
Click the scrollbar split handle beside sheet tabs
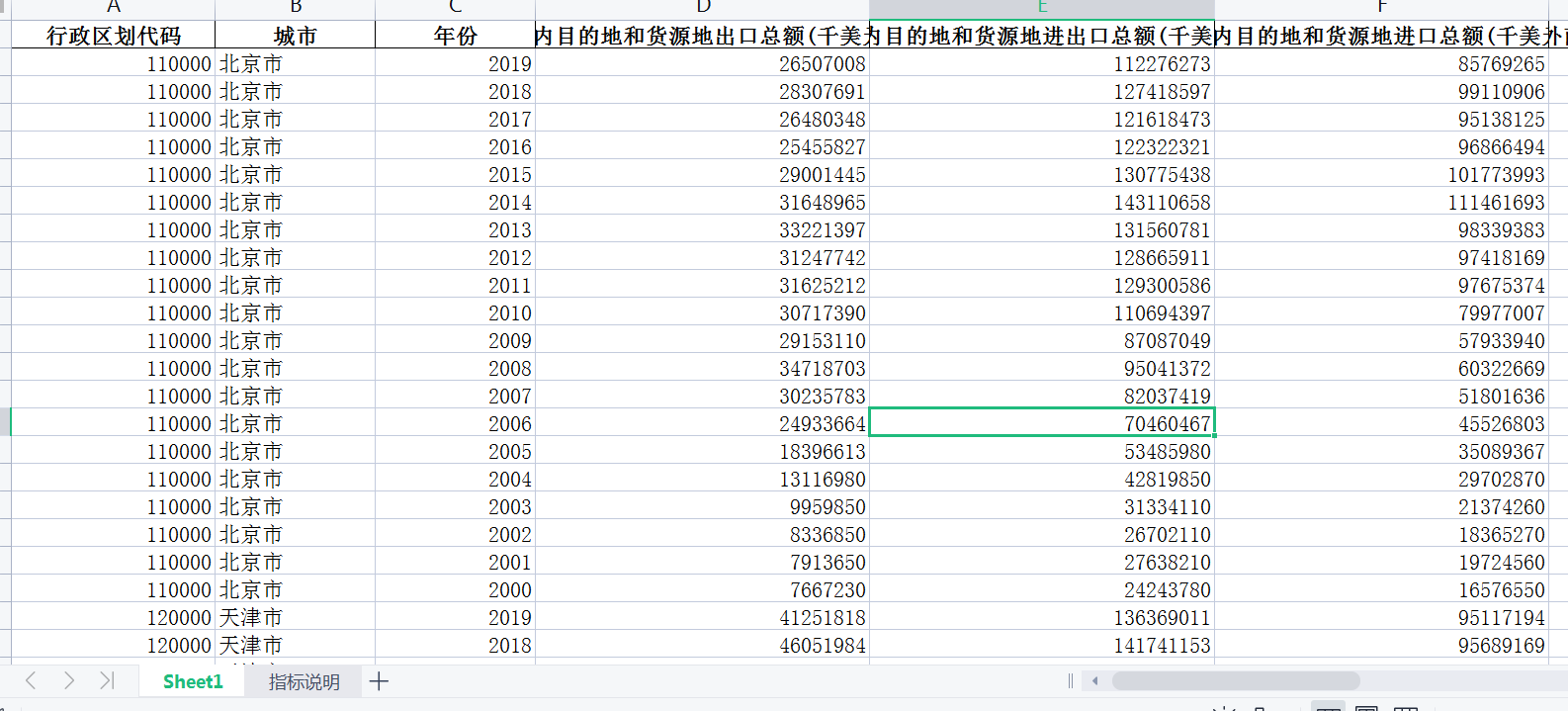click(x=1071, y=680)
